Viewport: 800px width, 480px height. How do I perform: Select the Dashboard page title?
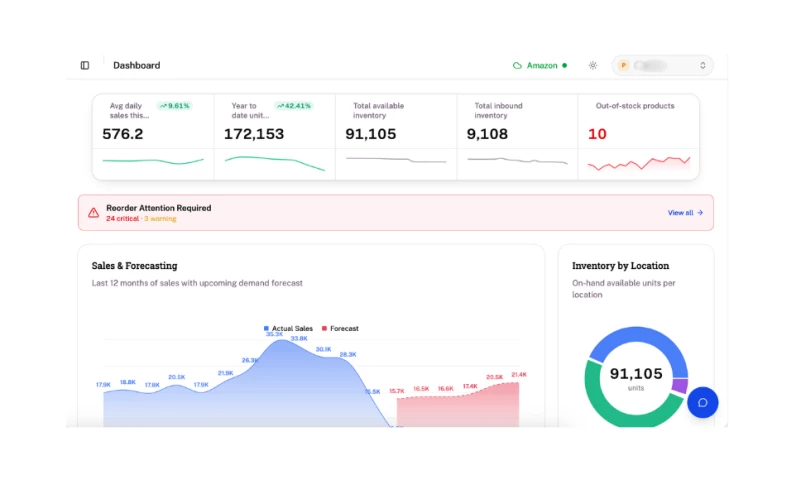136,65
